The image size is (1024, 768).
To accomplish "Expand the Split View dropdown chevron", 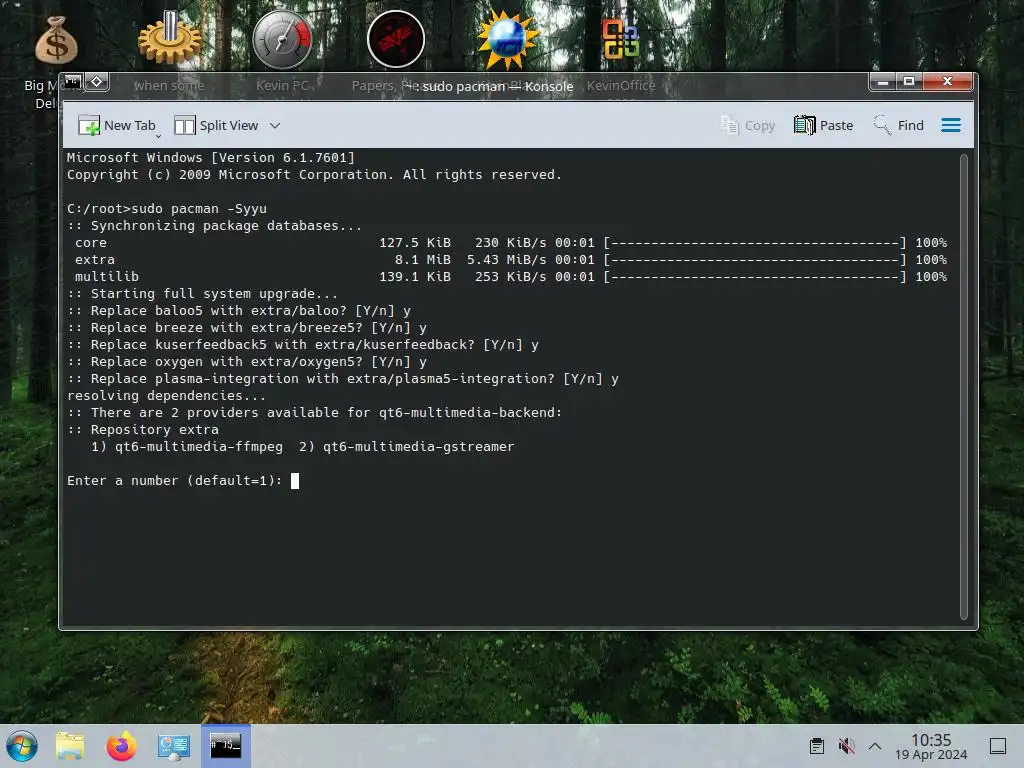I will point(275,125).
